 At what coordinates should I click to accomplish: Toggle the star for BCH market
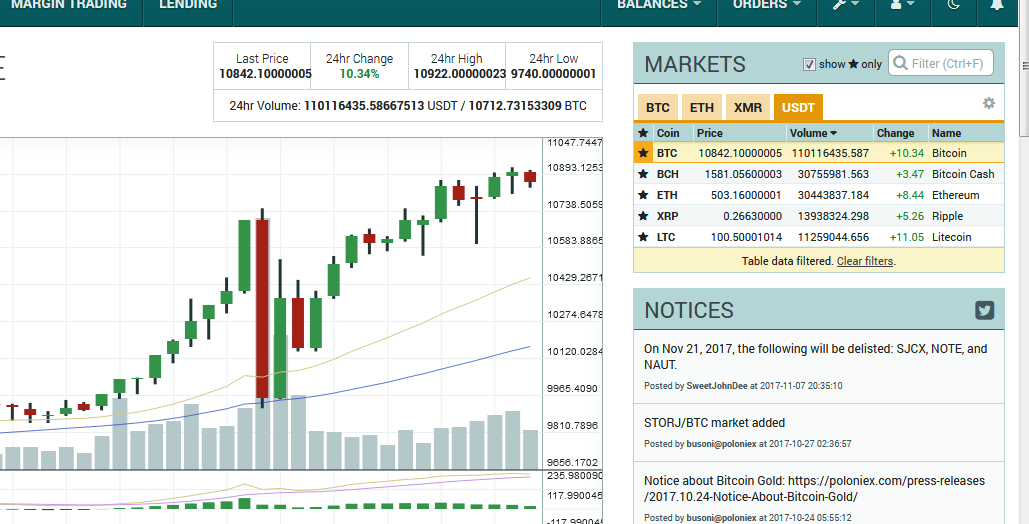pyautogui.click(x=643, y=174)
